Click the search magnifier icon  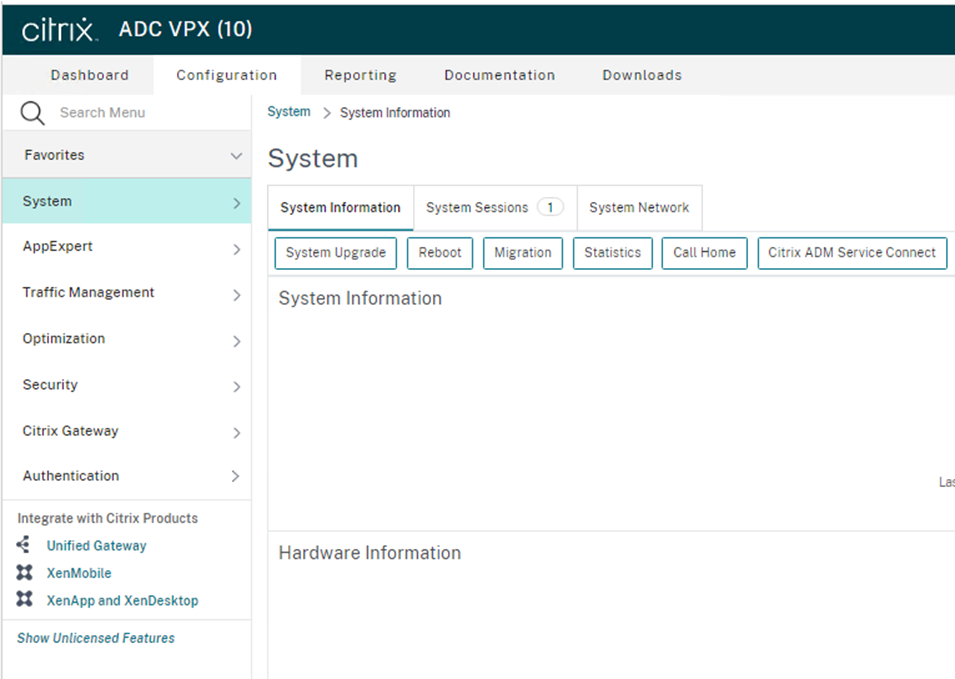[x=32, y=113]
